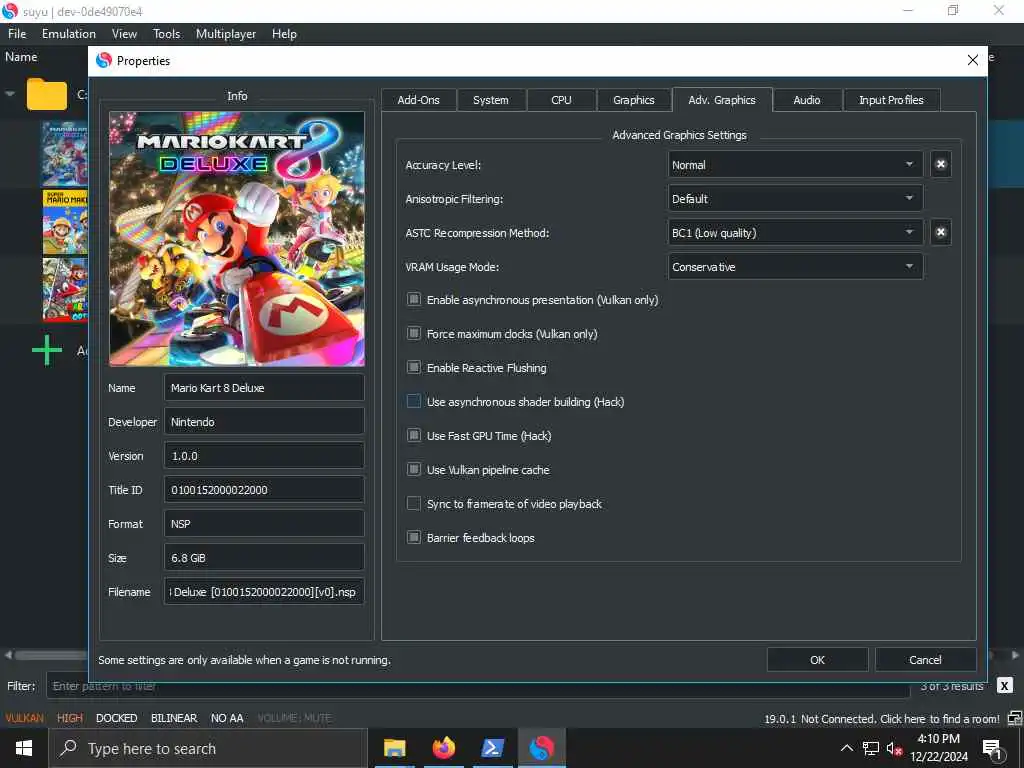Image resolution: width=1024 pixels, height=768 pixels.
Task: Open the Emulation menu
Action: tap(69, 34)
